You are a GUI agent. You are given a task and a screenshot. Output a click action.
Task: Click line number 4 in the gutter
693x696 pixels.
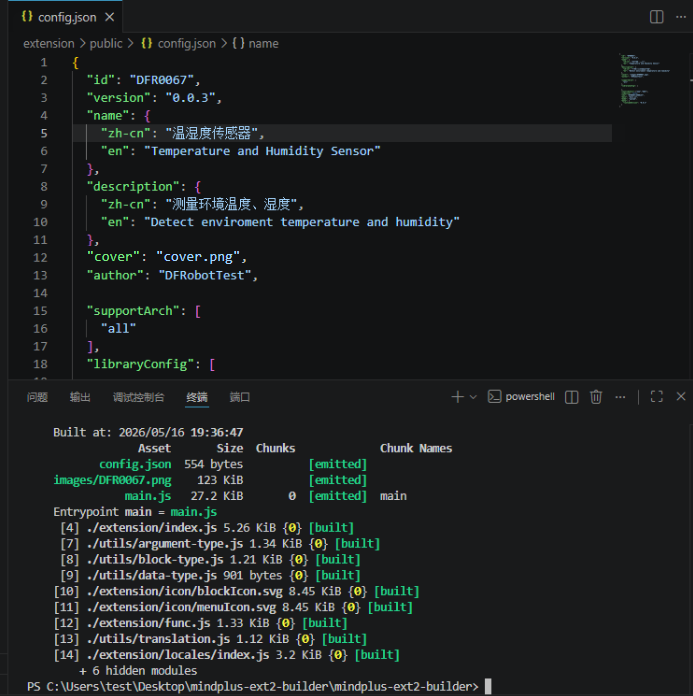44,115
